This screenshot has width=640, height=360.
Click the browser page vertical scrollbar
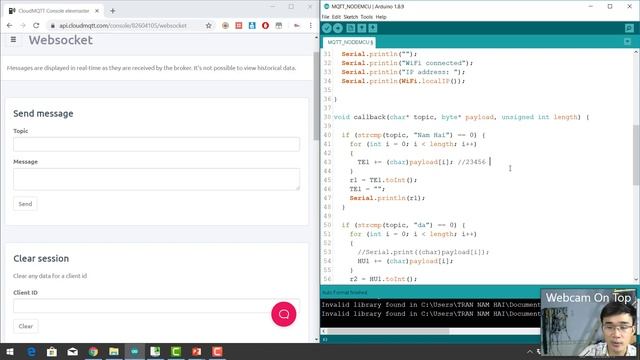[x=316, y=96]
